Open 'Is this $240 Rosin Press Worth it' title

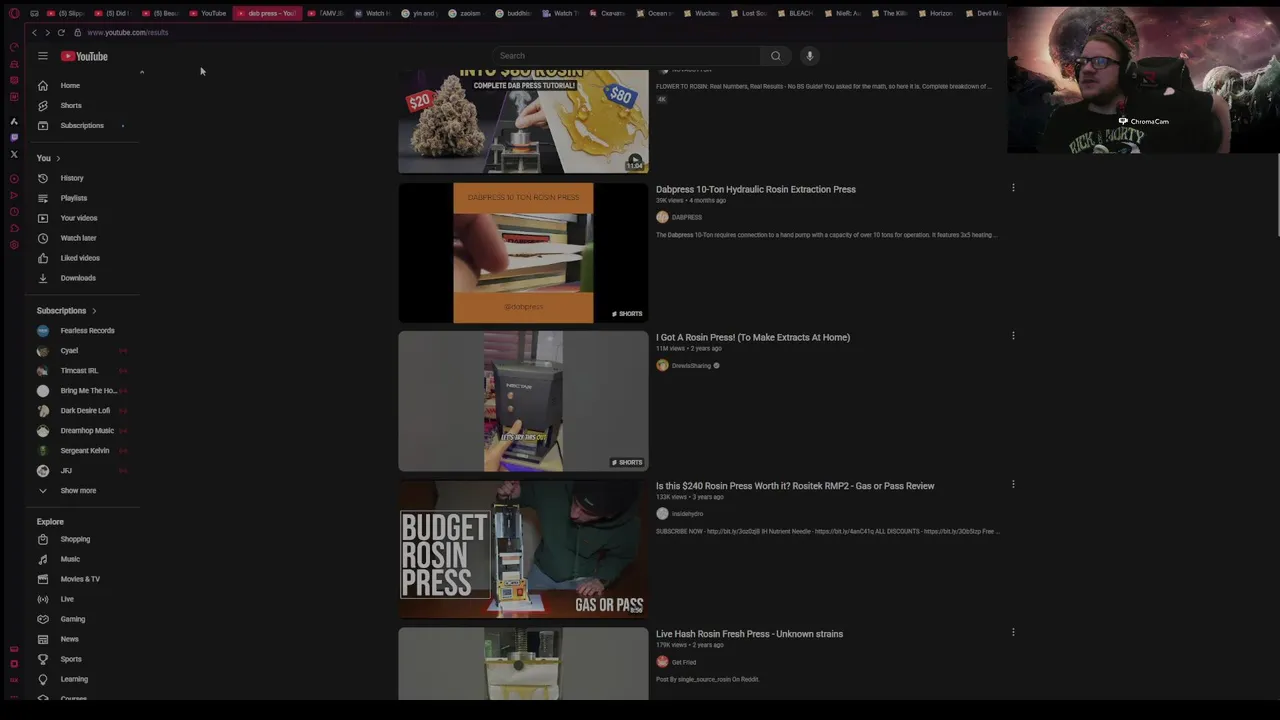coord(795,486)
